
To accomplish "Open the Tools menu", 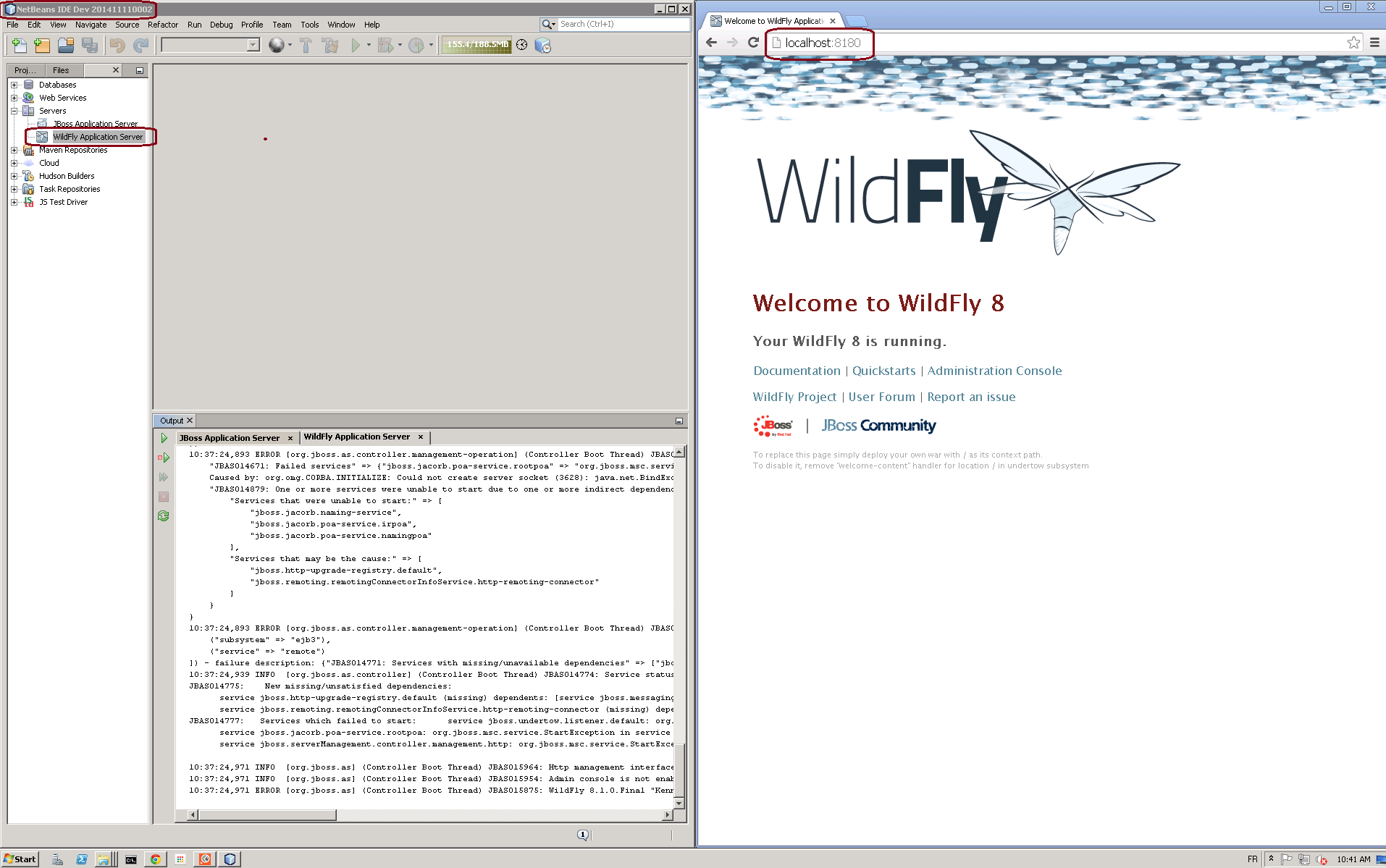I will coord(310,25).
